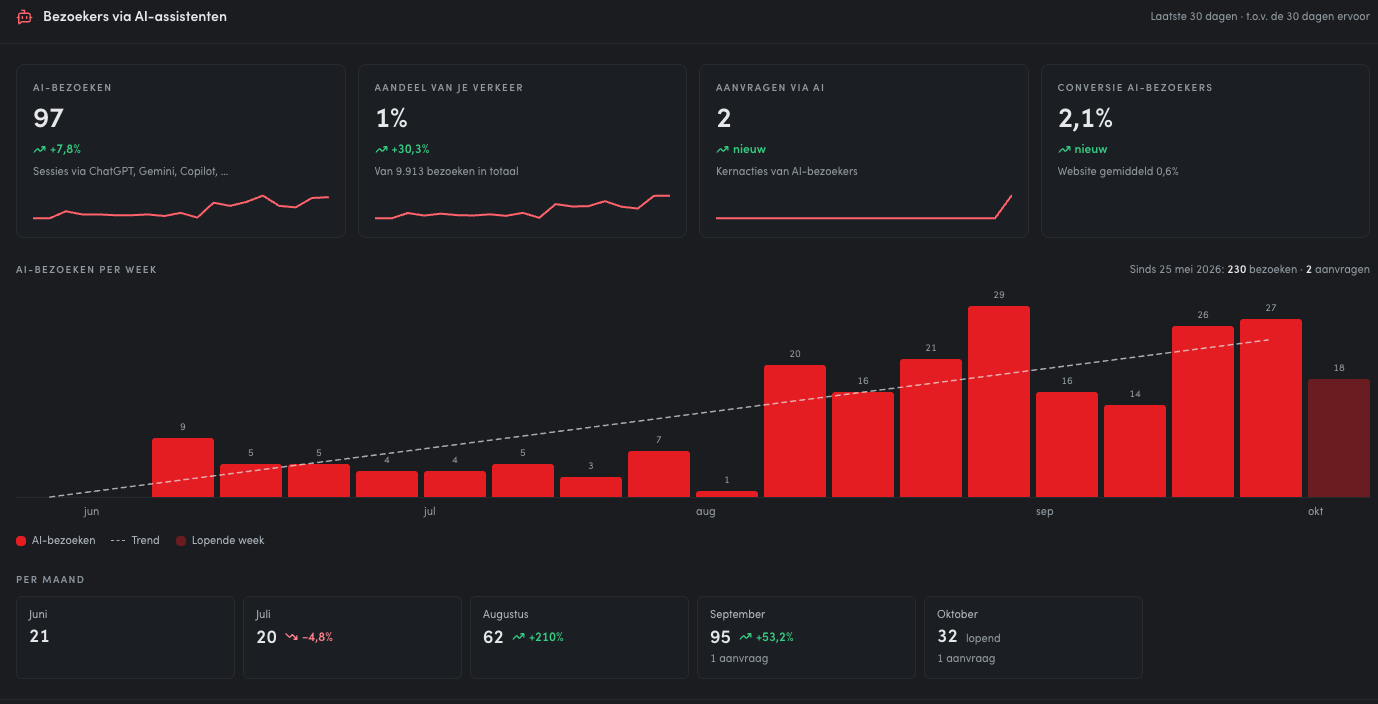
Task: Select the current-week bar labeled 18
Action: [x=1339, y=438]
